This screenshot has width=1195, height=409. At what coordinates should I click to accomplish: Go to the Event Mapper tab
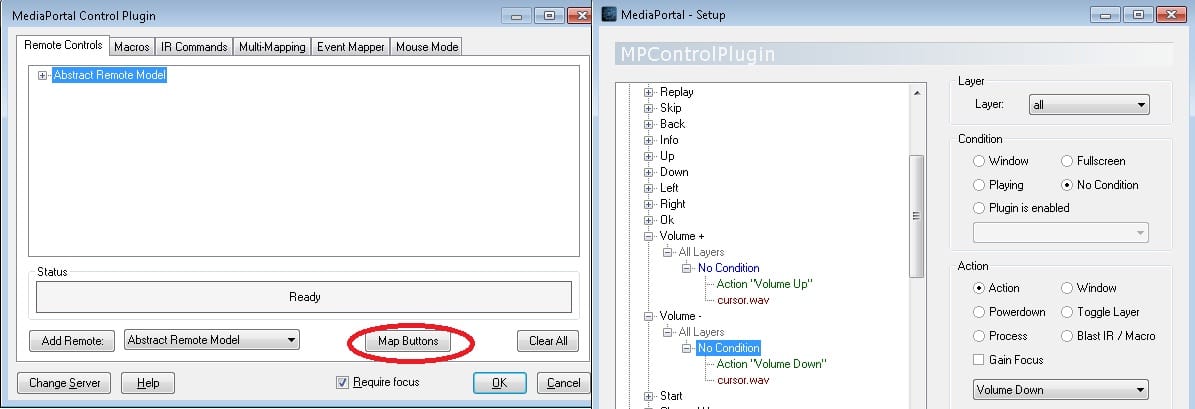coord(350,47)
